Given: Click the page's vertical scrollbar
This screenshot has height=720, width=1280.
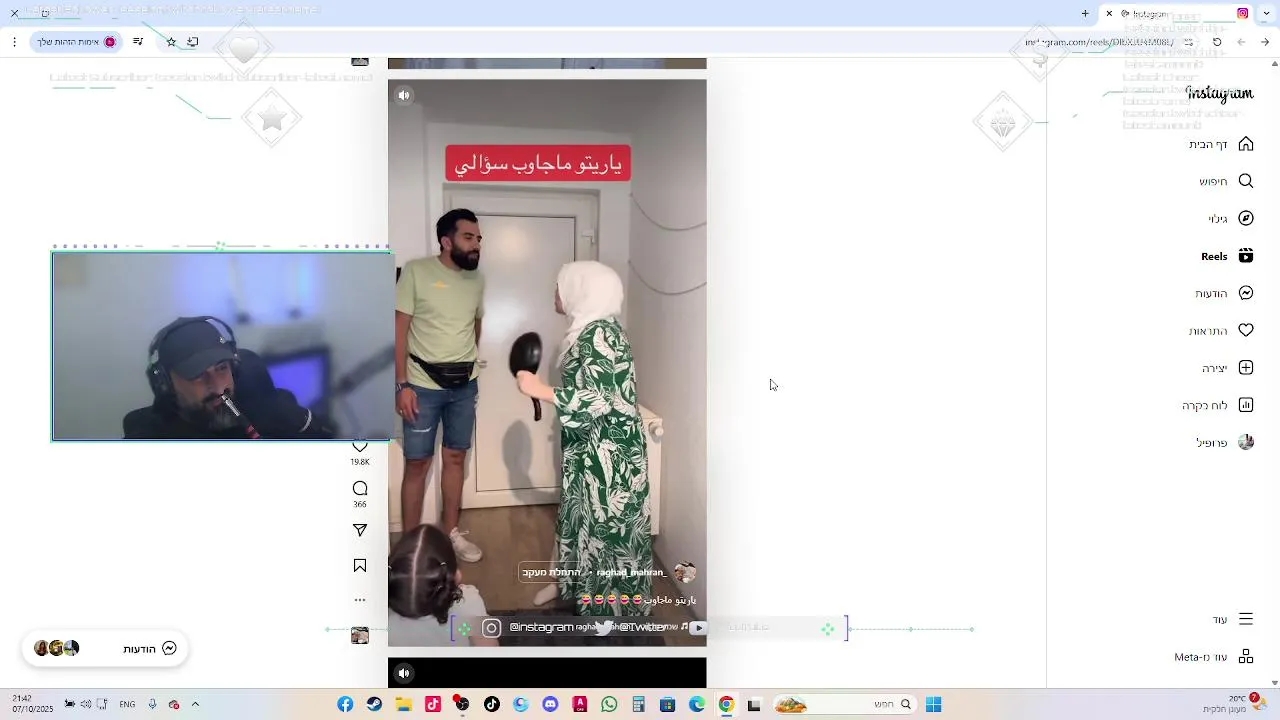Looking at the screenshot, I should point(1273,372).
